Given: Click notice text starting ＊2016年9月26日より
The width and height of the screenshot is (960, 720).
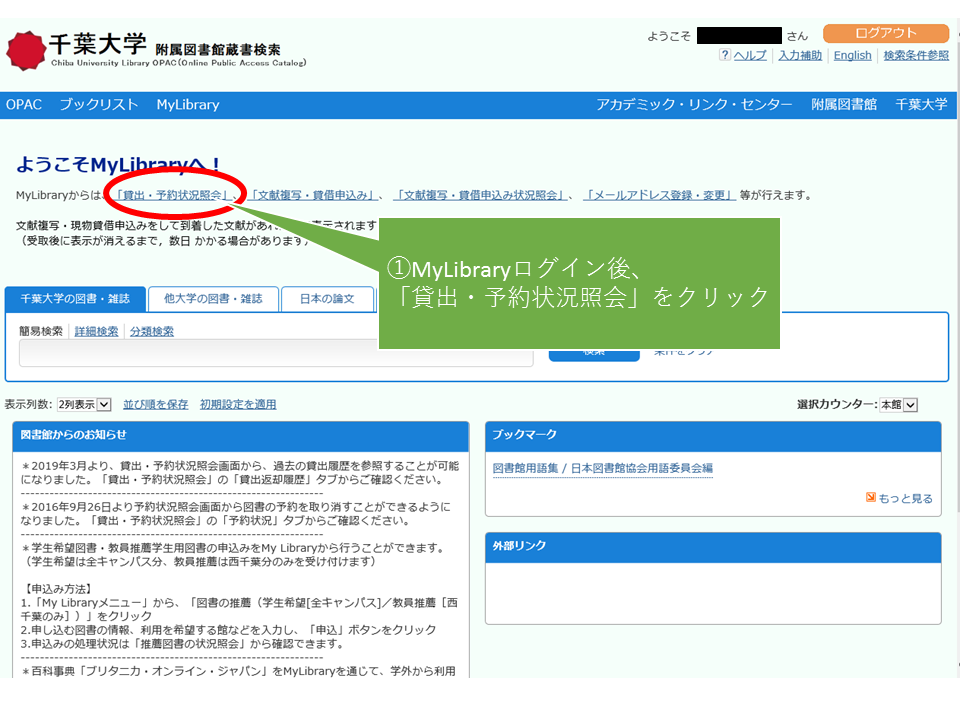Looking at the screenshot, I should point(236,514).
